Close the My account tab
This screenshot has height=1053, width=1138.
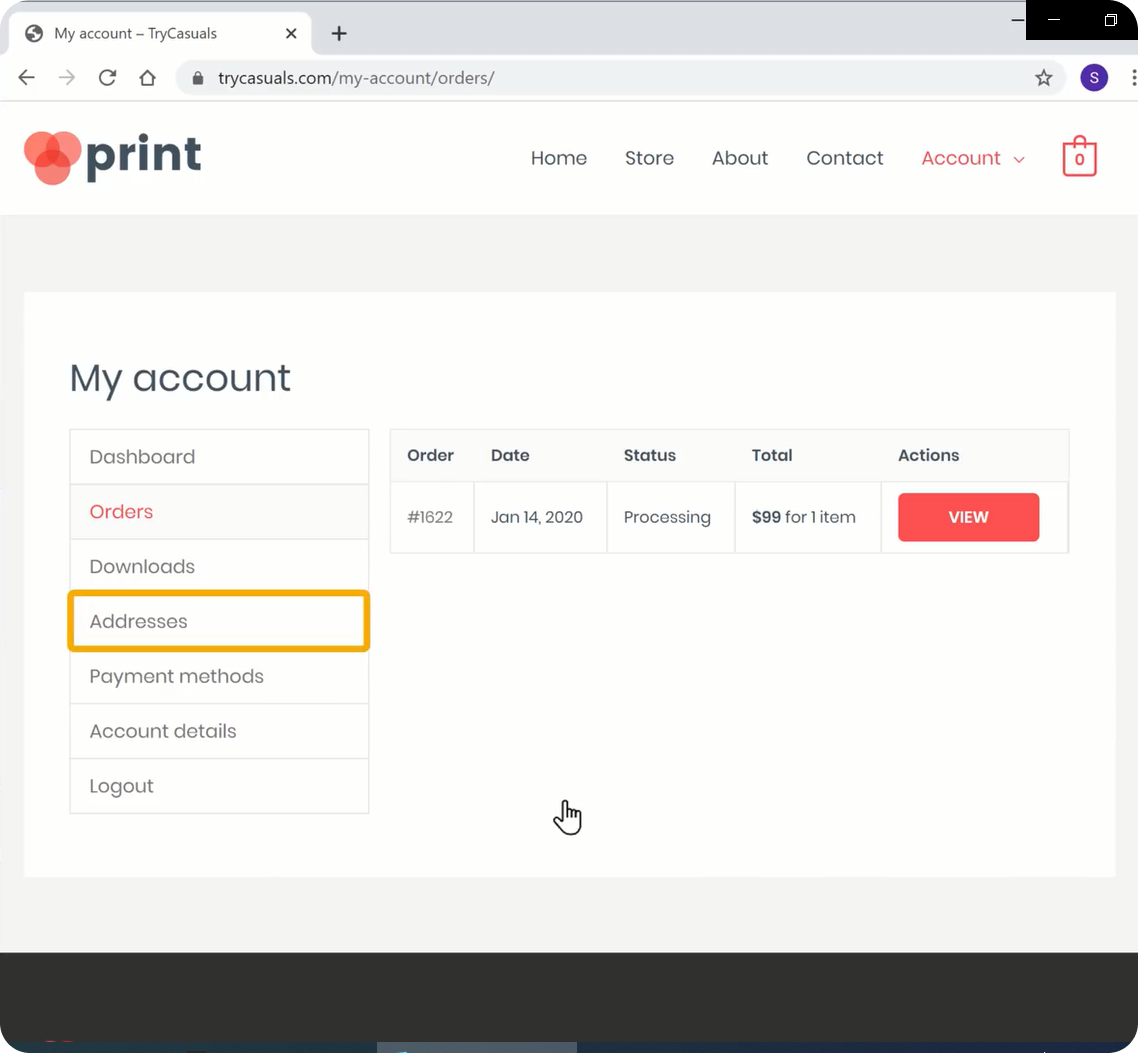tap(291, 33)
